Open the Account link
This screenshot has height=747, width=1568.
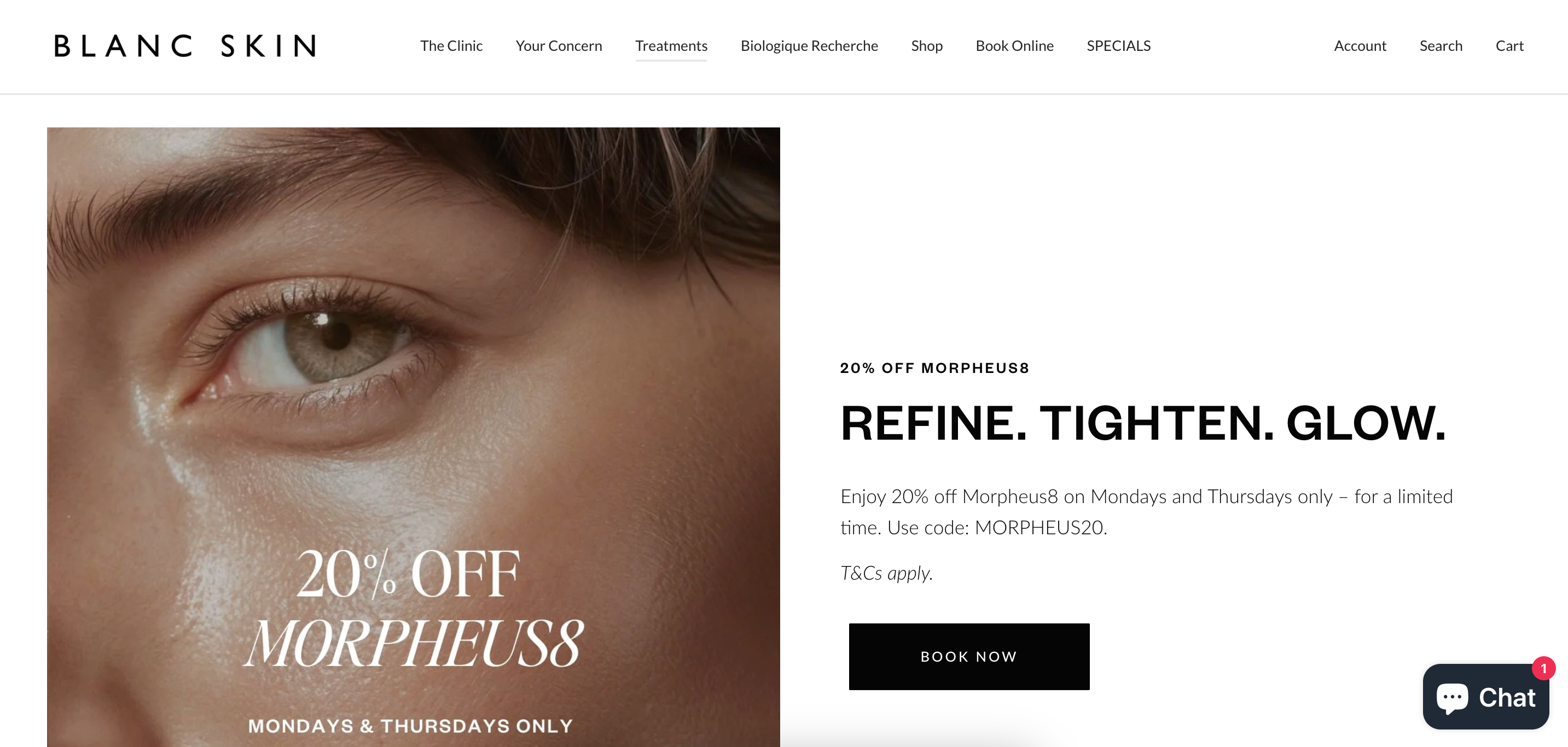pyautogui.click(x=1360, y=46)
